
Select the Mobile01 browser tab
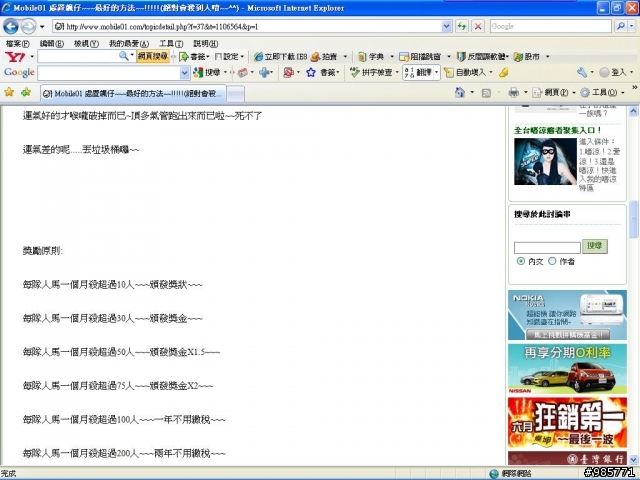coord(133,93)
